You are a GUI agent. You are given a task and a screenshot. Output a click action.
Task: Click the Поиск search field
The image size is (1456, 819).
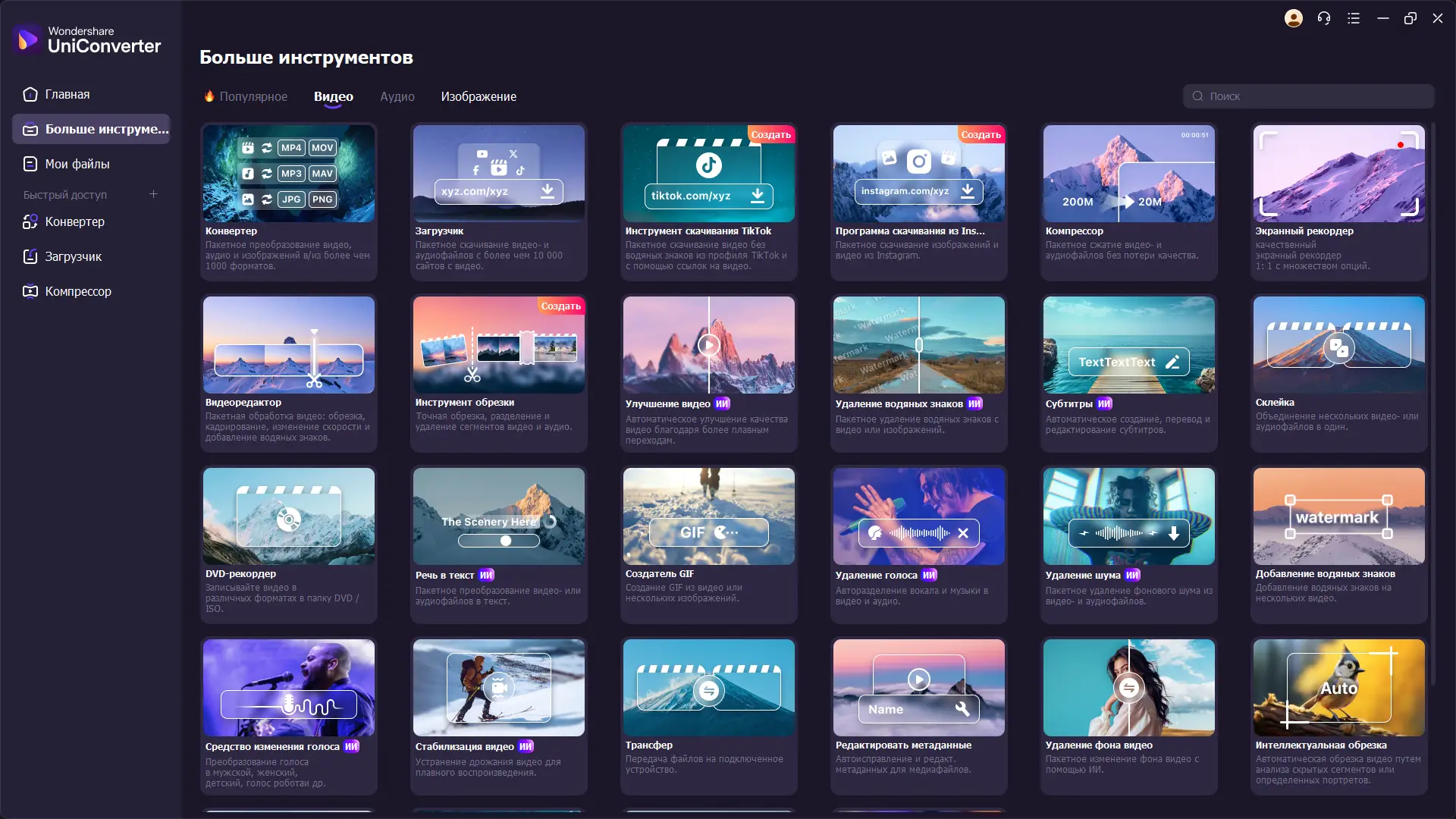(x=1307, y=96)
